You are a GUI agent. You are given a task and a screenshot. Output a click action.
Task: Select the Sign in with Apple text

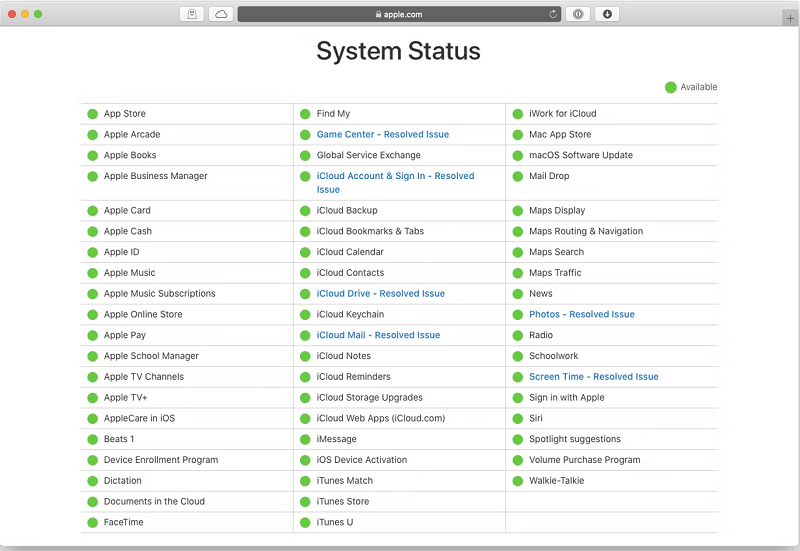coord(566,397)
